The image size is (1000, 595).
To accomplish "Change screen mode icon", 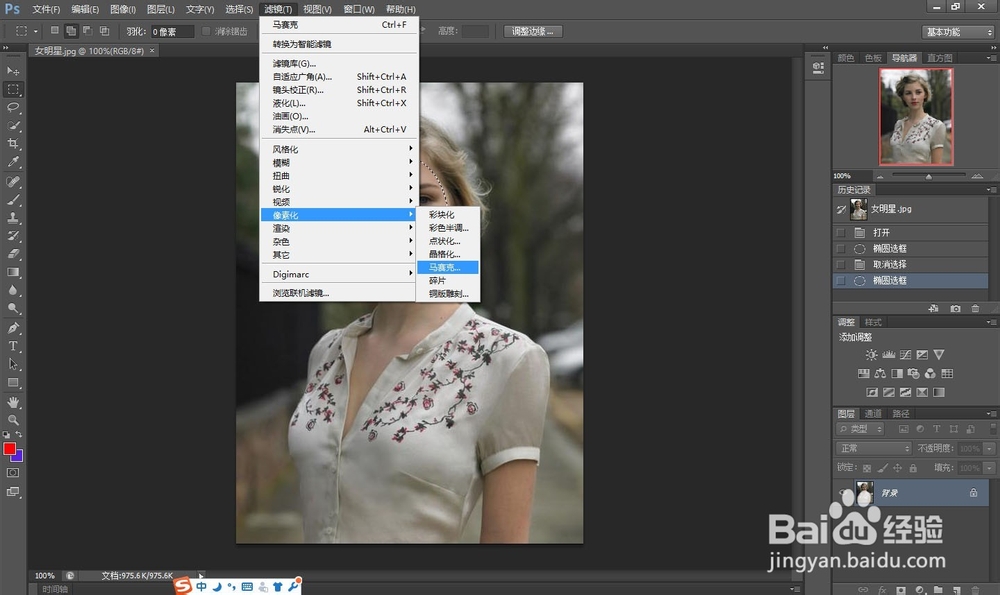I will pyautogui.click(x=13, y=492).
